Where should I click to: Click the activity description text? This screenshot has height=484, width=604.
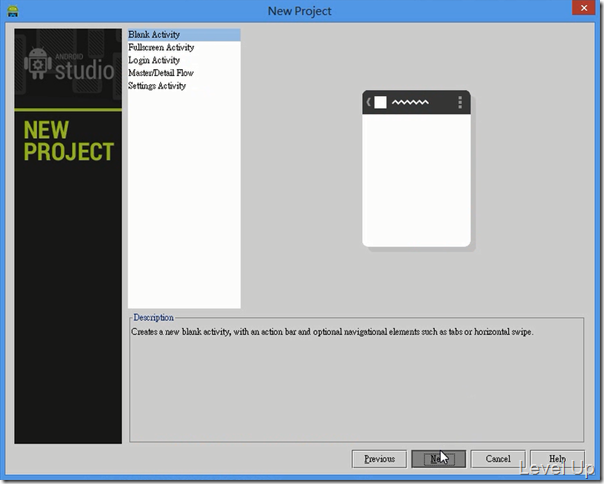click(332, 332)
